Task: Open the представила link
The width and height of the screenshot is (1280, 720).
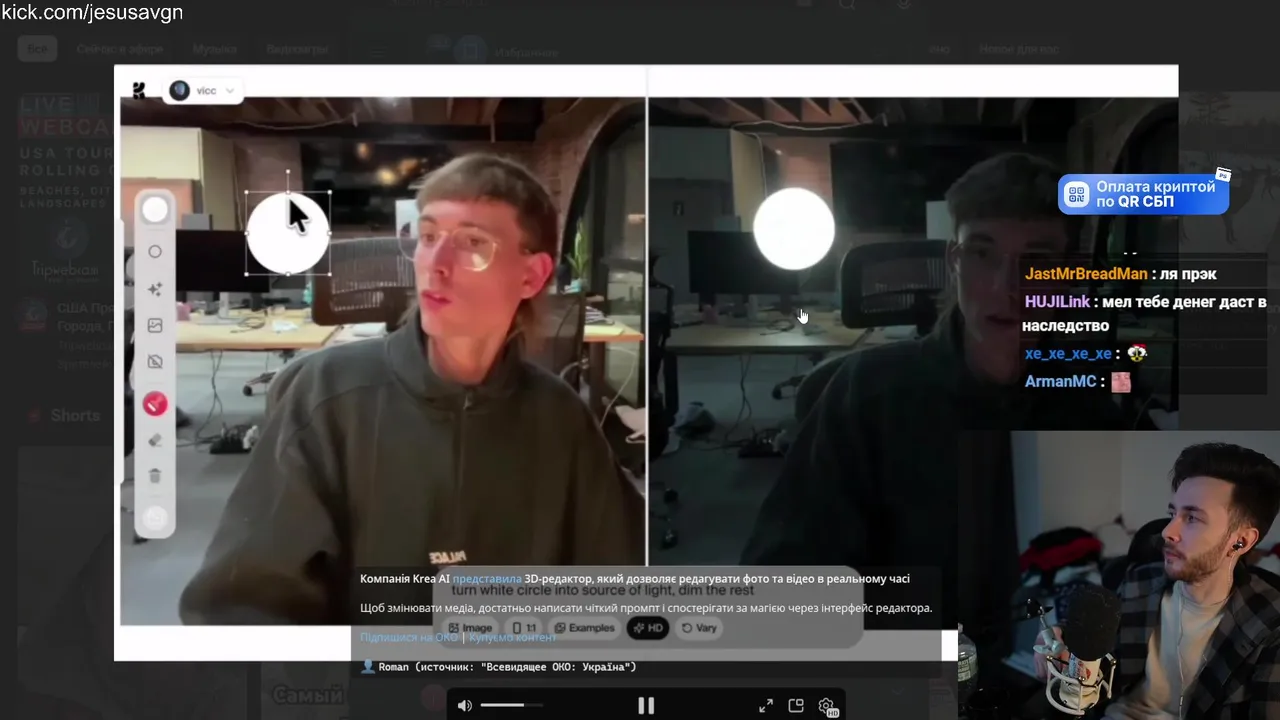Action: [x=487, y=579]
